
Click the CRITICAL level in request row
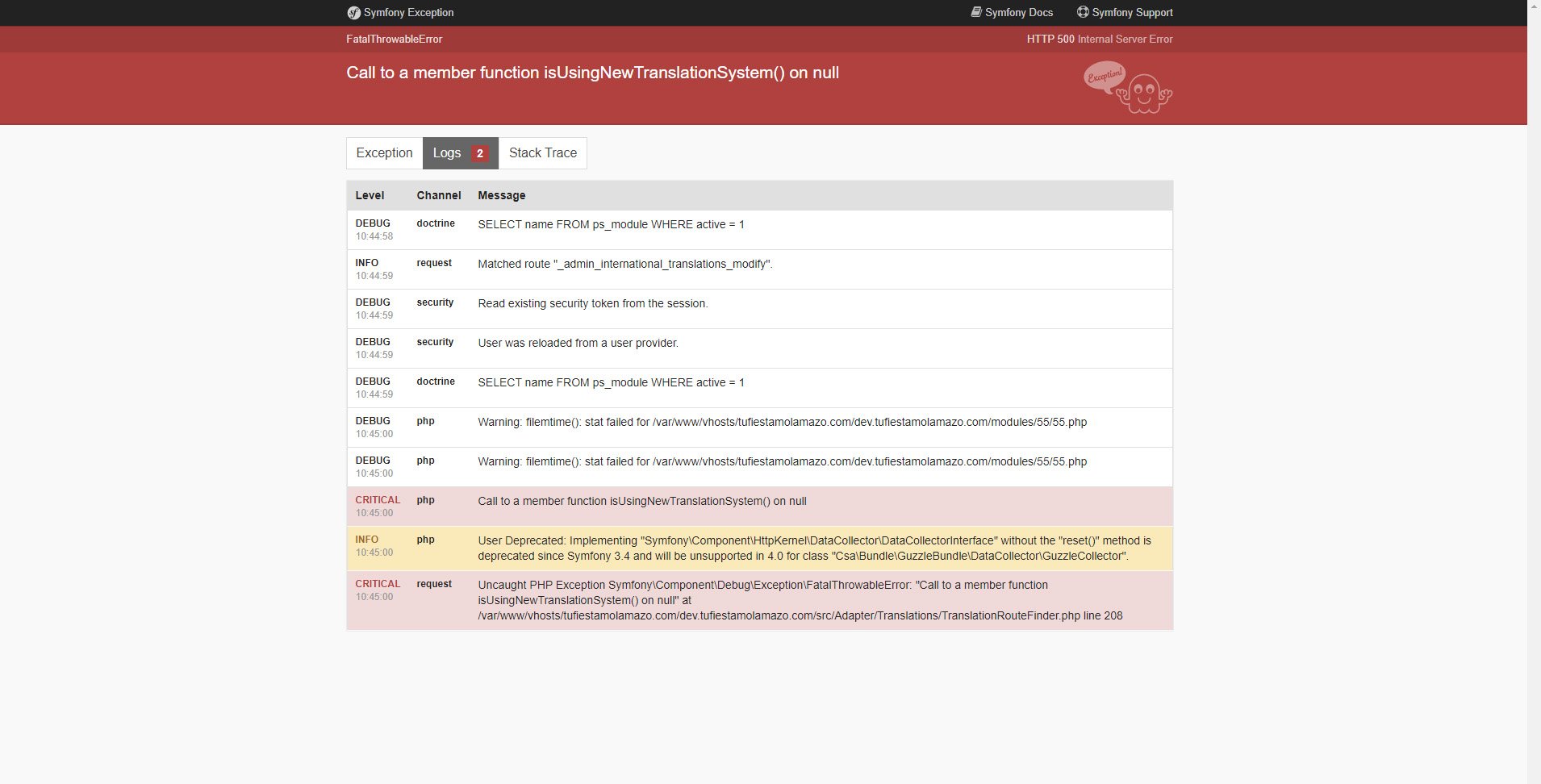[x=378, y=584]
